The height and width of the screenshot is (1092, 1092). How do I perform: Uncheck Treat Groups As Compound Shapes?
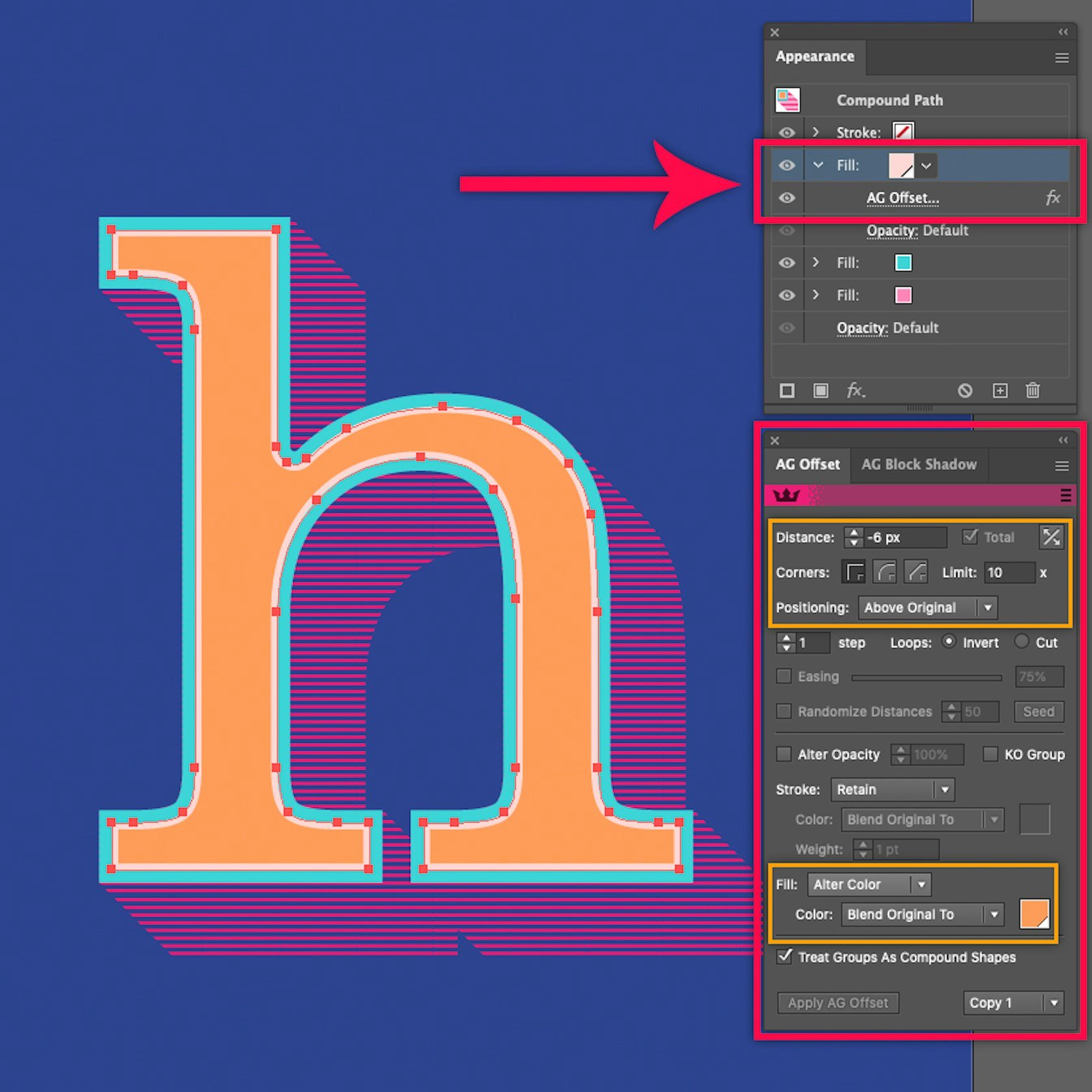(784, 957)
